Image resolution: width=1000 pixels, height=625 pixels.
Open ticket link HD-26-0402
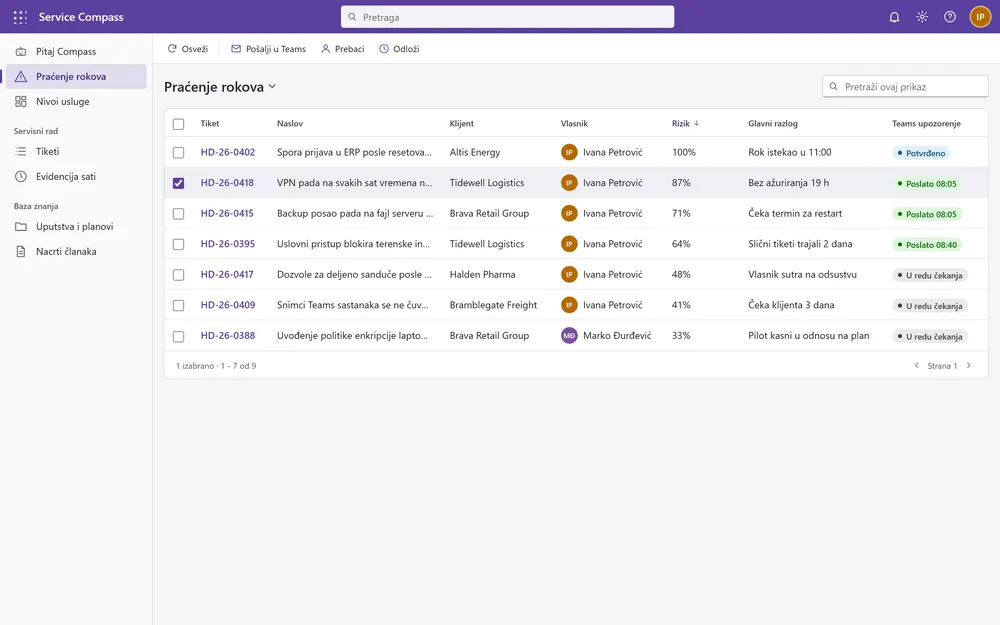pos(228,152)
